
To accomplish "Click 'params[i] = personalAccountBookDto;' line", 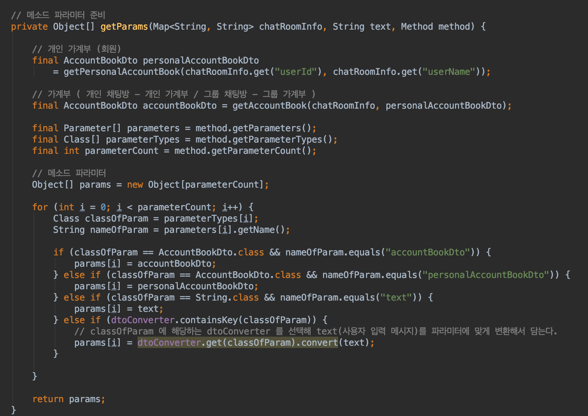I will pyautogui.click(x=166, y=286).
